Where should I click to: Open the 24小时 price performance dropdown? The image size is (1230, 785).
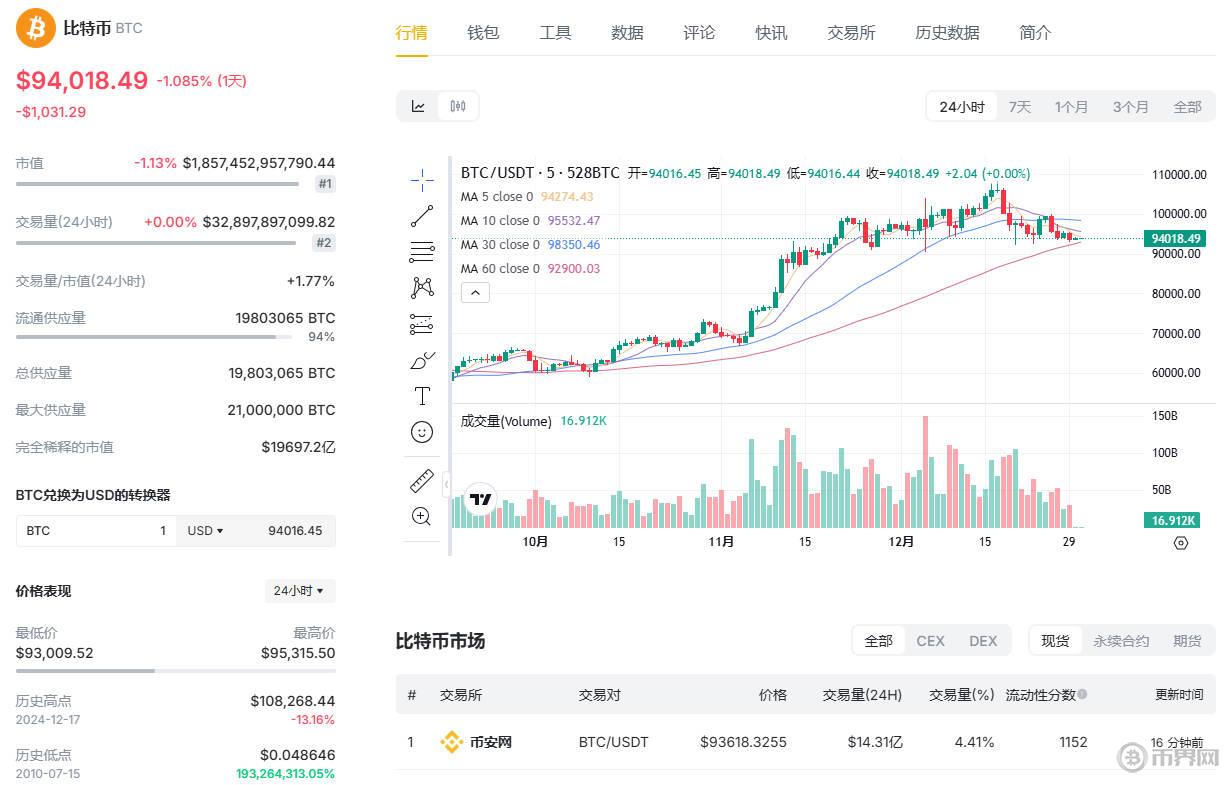point(299,591)
